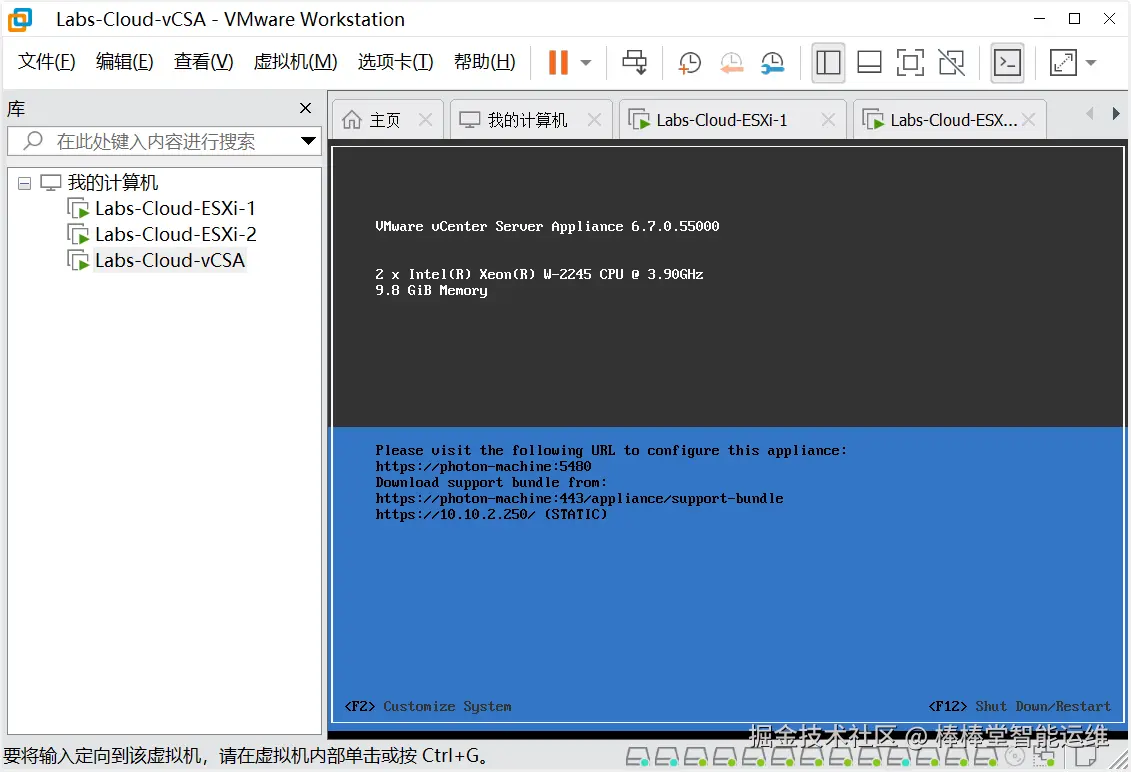
Task: Switch to the truncated Labs-Cloud-ESX... tab
Action: [x=953, y=120]
